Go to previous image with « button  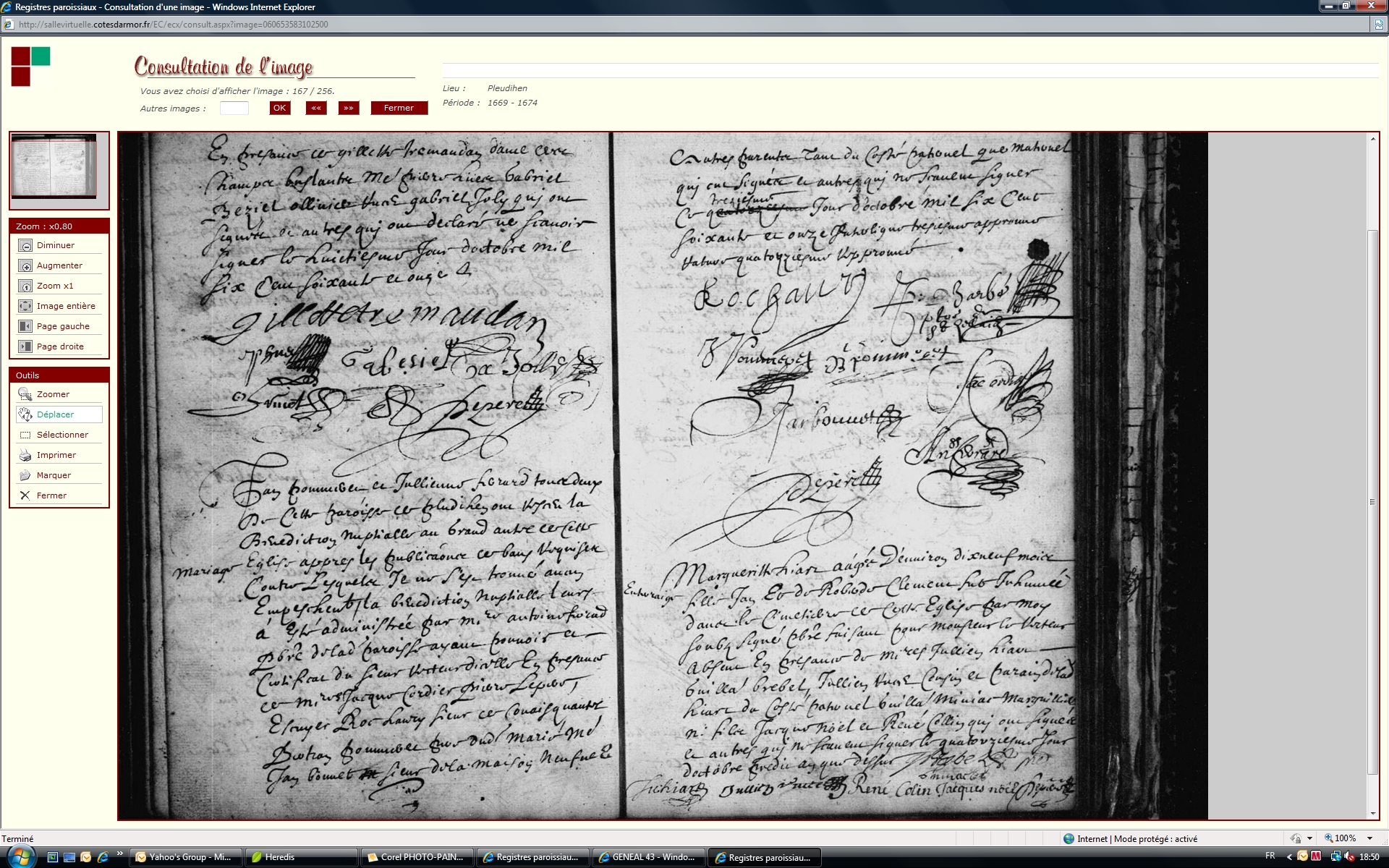[315, 109]
